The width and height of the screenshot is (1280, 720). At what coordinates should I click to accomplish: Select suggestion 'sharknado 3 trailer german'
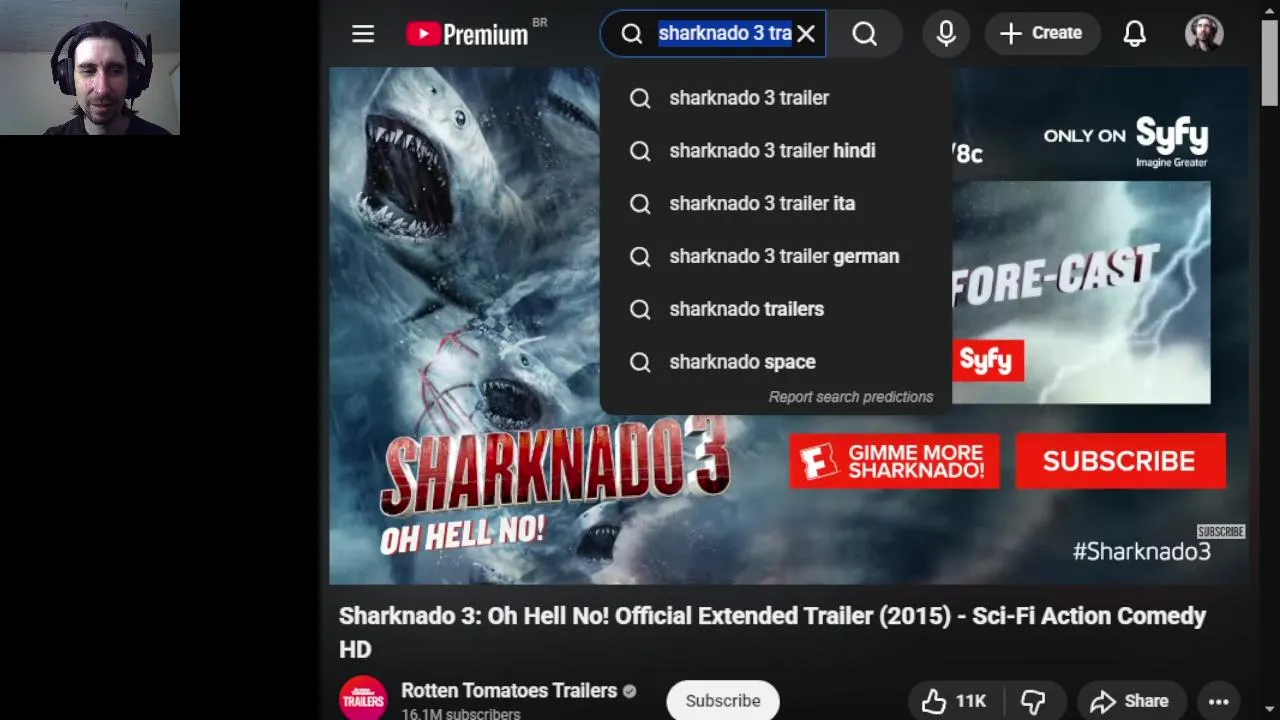click(776, 257)
